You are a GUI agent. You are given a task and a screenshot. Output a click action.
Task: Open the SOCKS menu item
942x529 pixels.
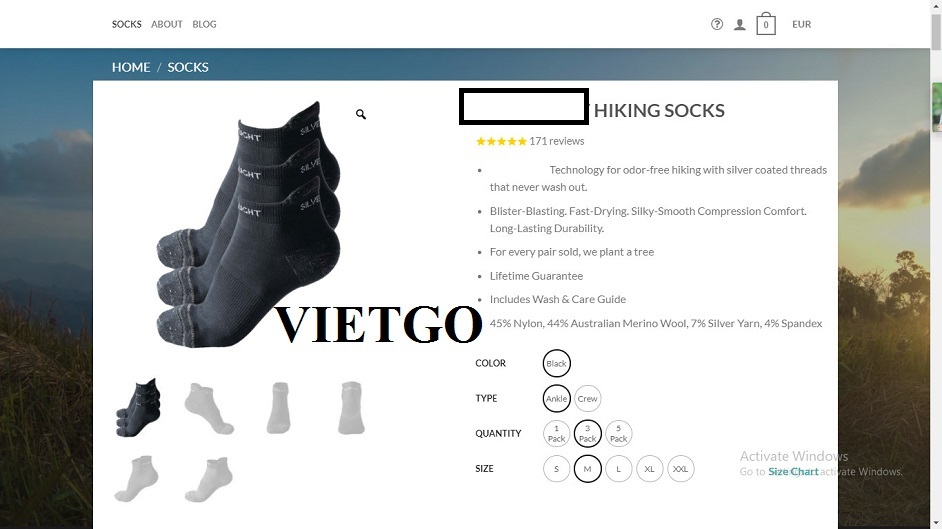pyautogui.click(x=127, y=24)
